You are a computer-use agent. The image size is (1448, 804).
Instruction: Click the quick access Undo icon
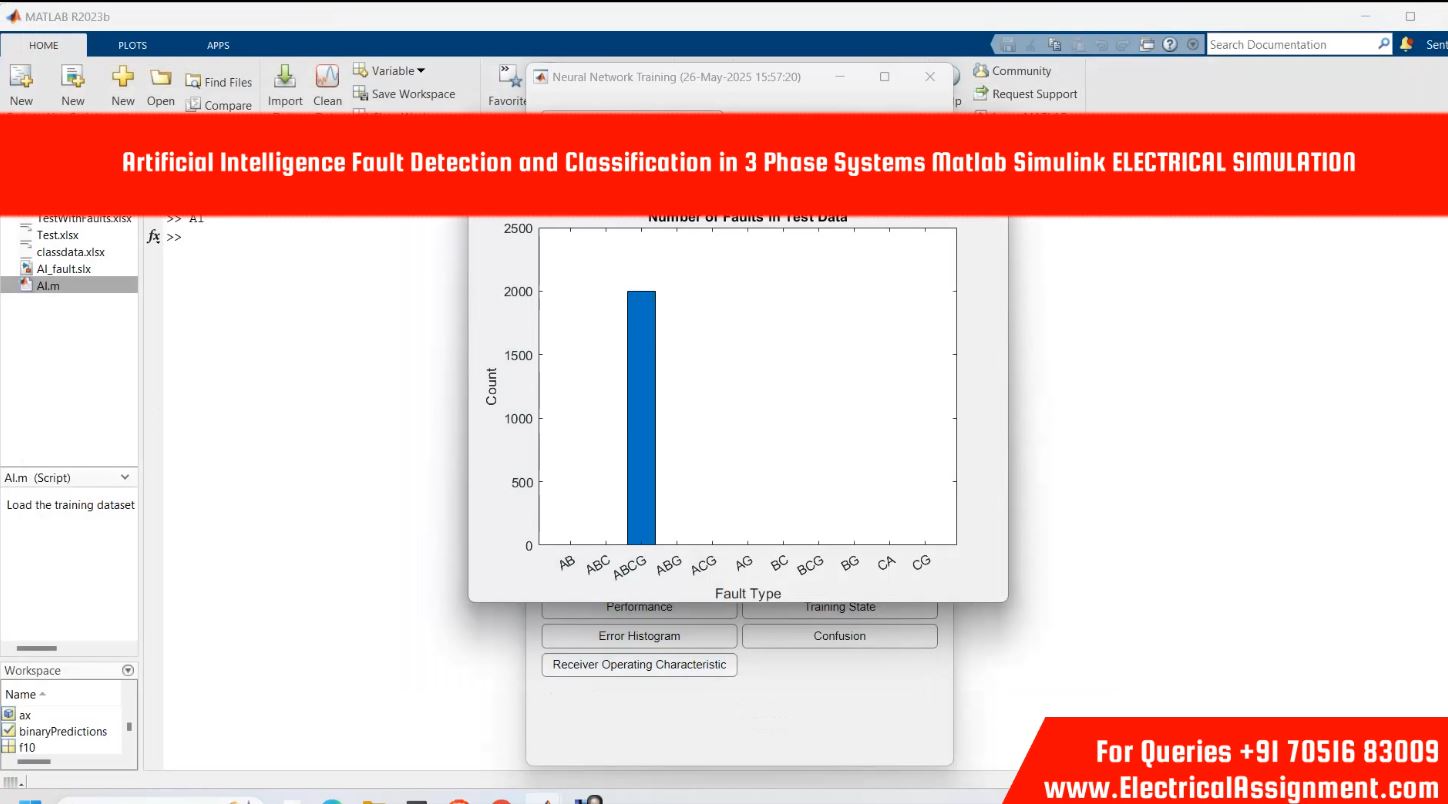[1100, 45]
